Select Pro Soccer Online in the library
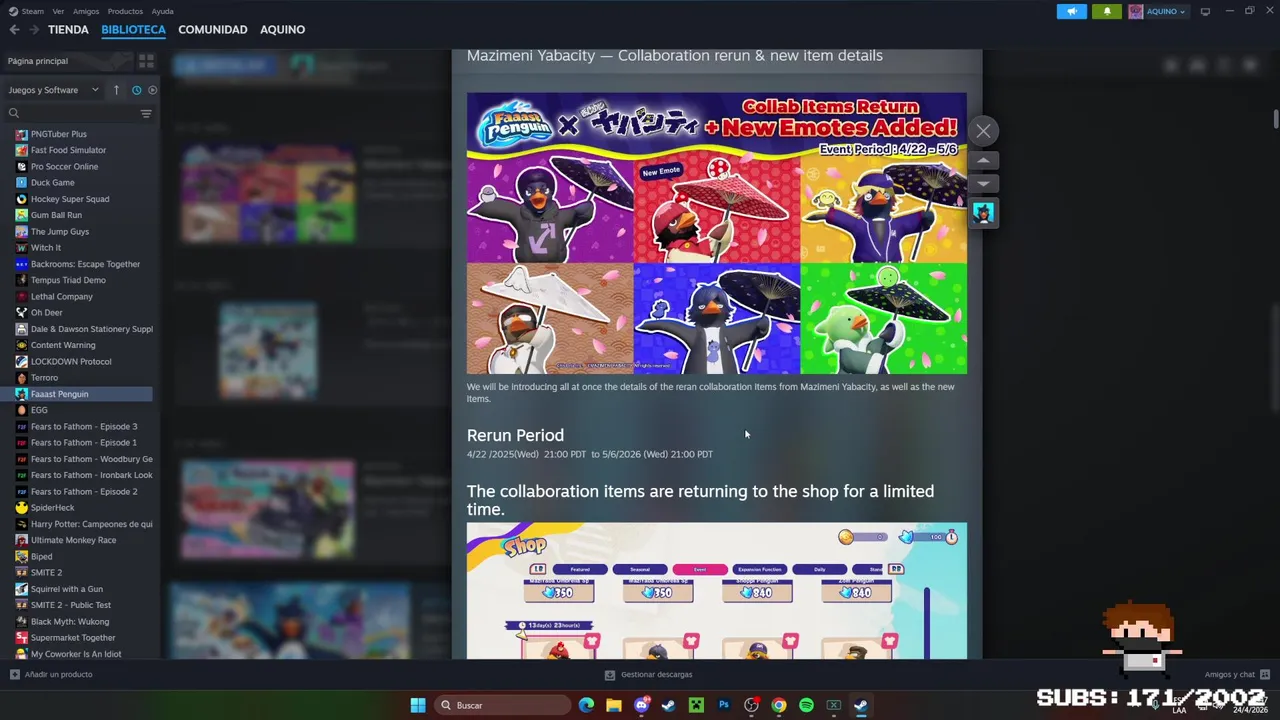This screenshot has height=720, width=1280. tap(64, 167)
